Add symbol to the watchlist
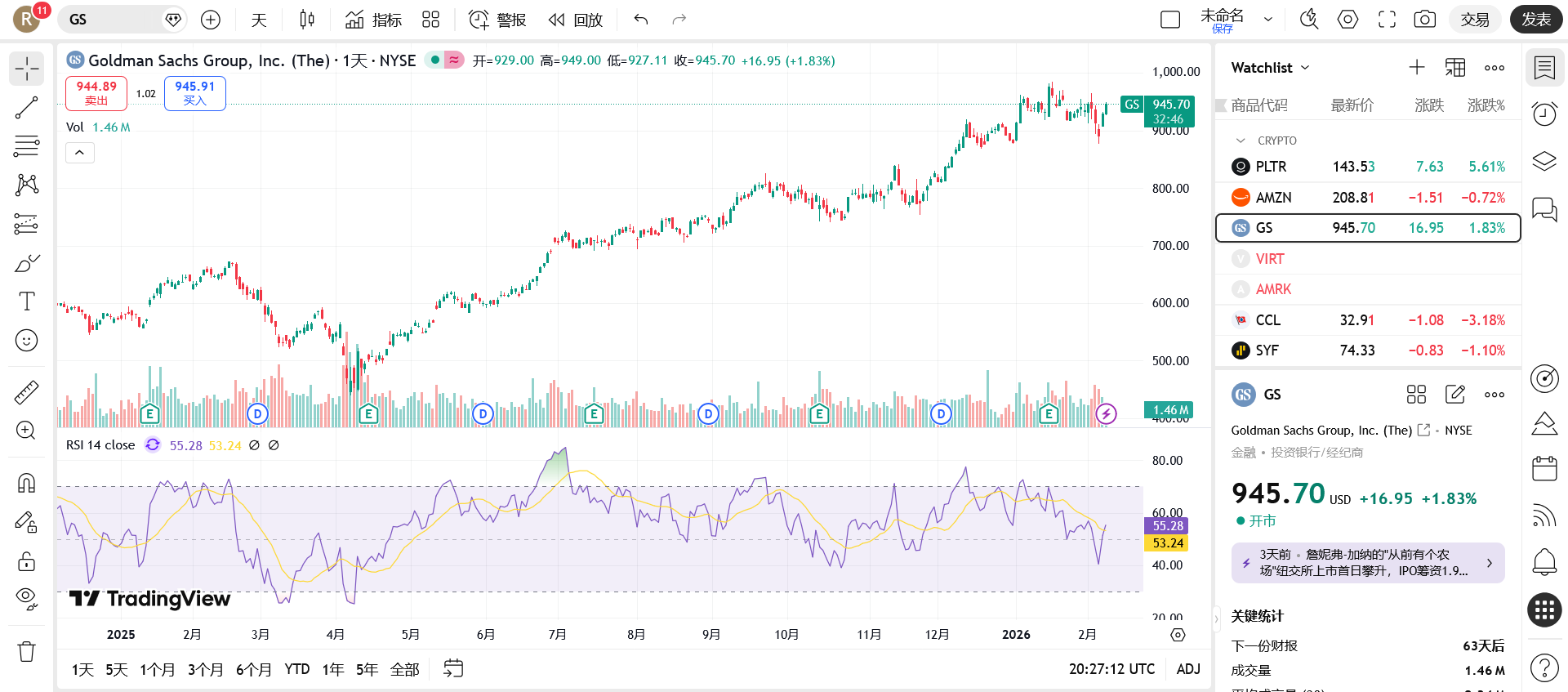This screenshot has width=1568, height=692. 1417,68
